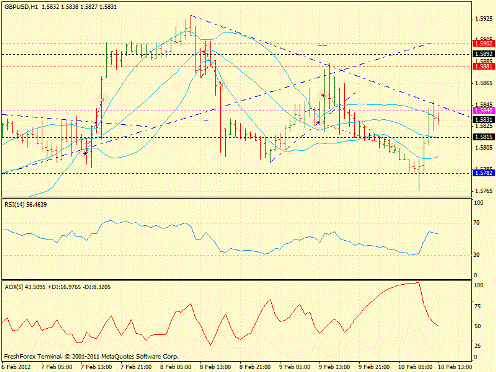
Task: Click the red 1.5881 price level tag
Action: (483, 67)
